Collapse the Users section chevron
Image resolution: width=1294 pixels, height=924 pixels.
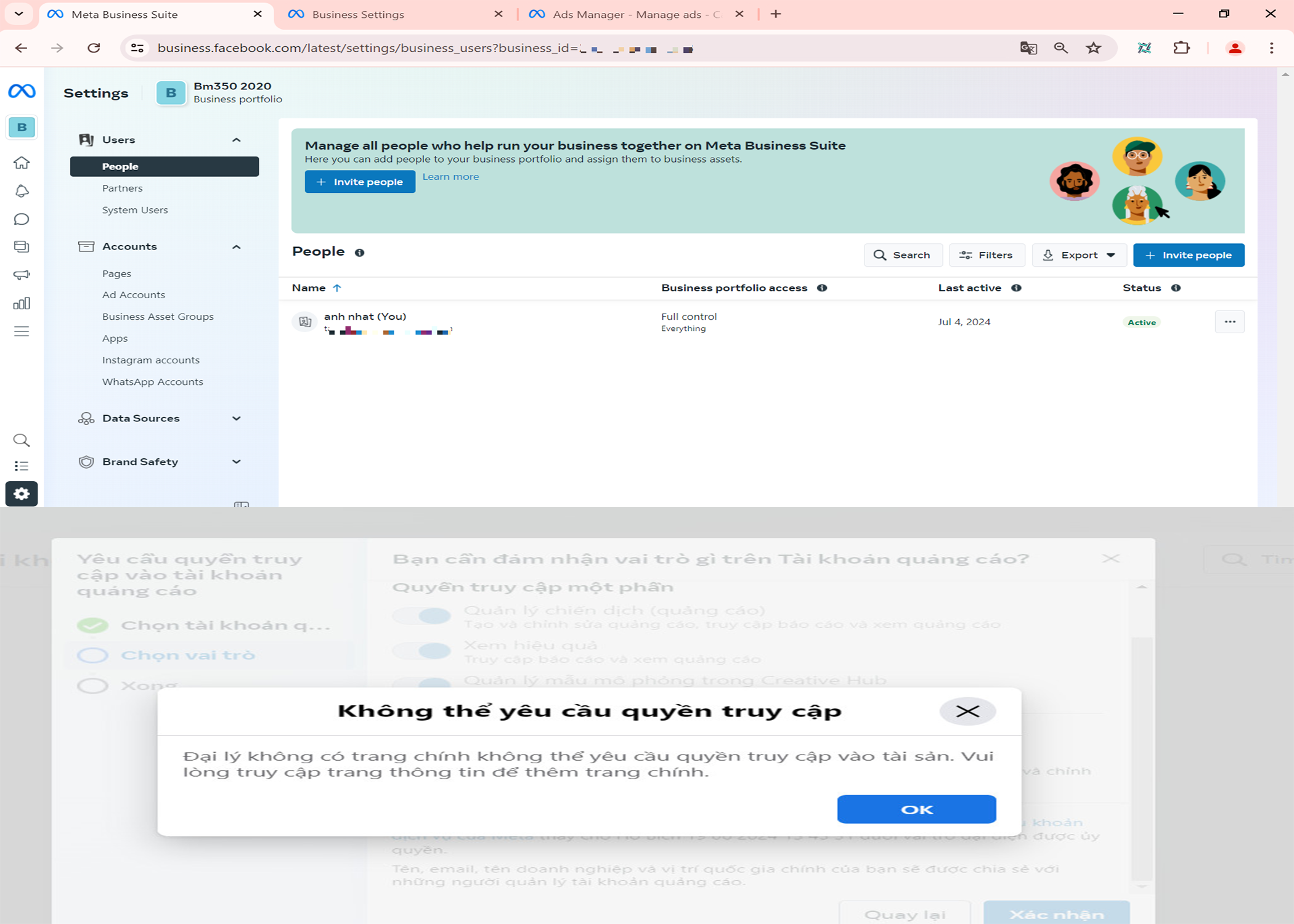[237, 140]
